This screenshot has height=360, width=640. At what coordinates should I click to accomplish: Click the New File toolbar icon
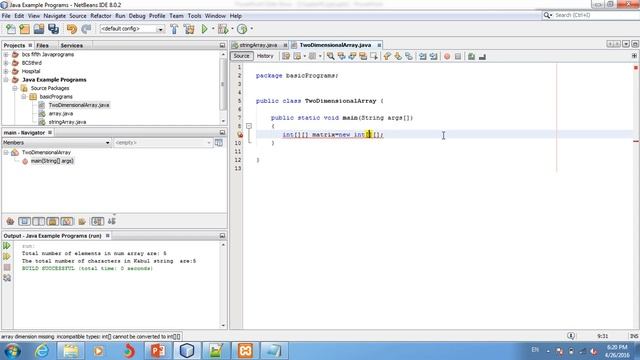(11, 29)
